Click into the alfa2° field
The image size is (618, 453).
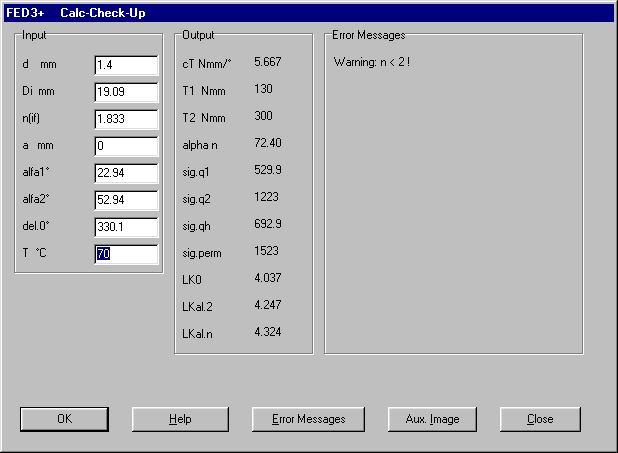click(126, 200)
